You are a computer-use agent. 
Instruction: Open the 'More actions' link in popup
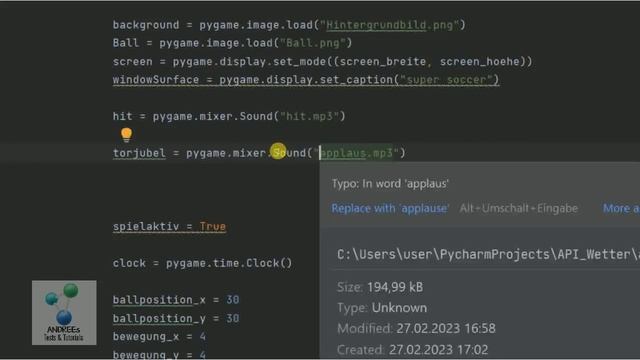(621, 208)
